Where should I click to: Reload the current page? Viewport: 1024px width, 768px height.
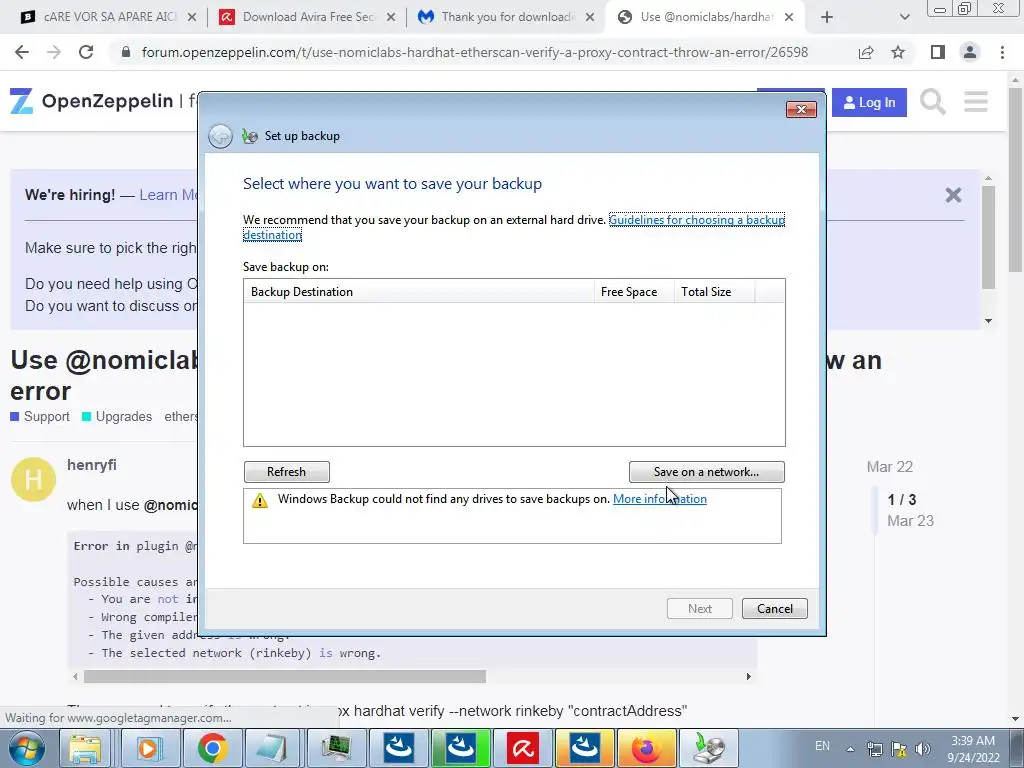86,52
